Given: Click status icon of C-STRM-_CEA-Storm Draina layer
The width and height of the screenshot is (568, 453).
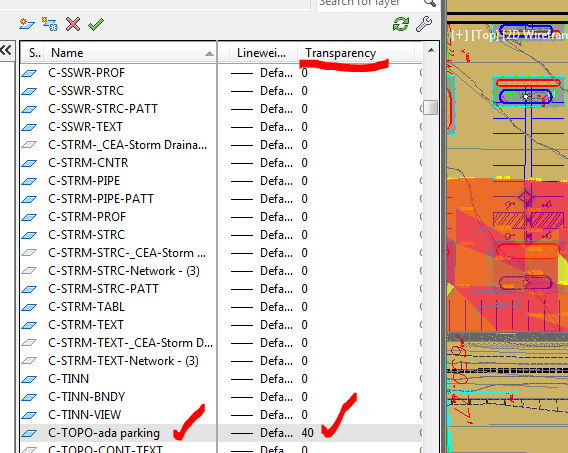Looking at the screenshot, I should point(29,145).
